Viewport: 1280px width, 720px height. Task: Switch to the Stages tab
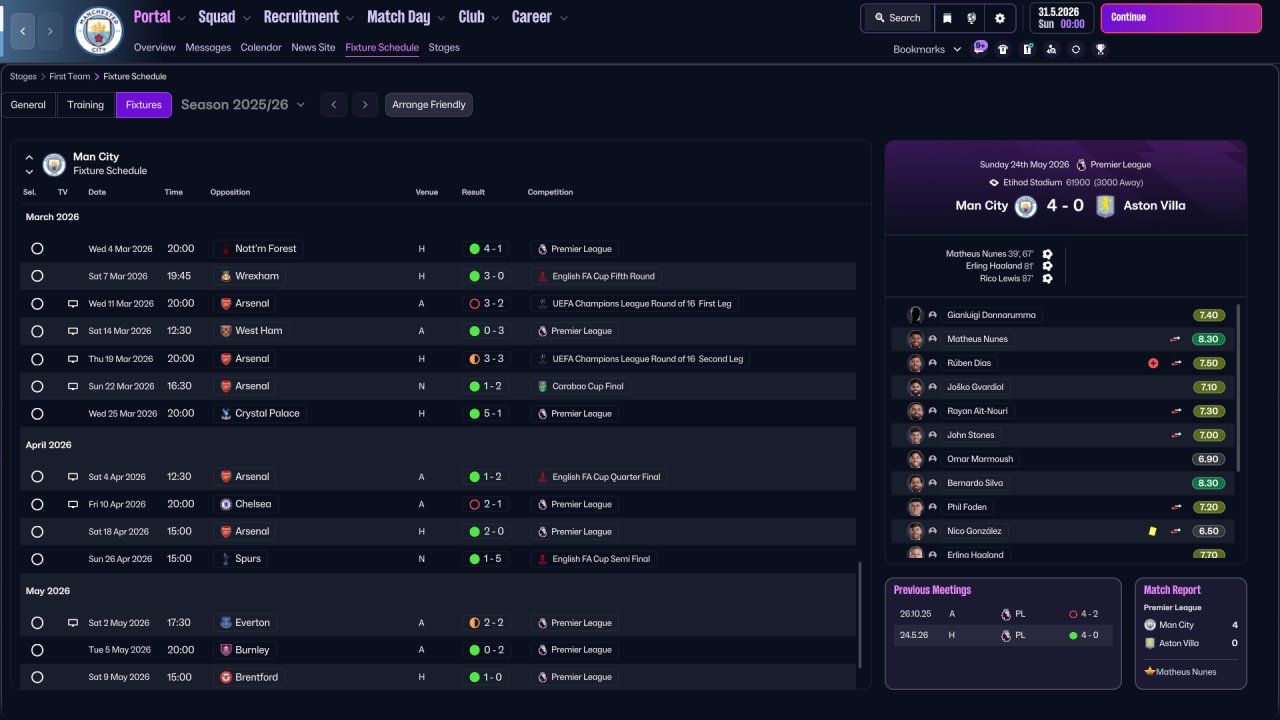point(444,48)
